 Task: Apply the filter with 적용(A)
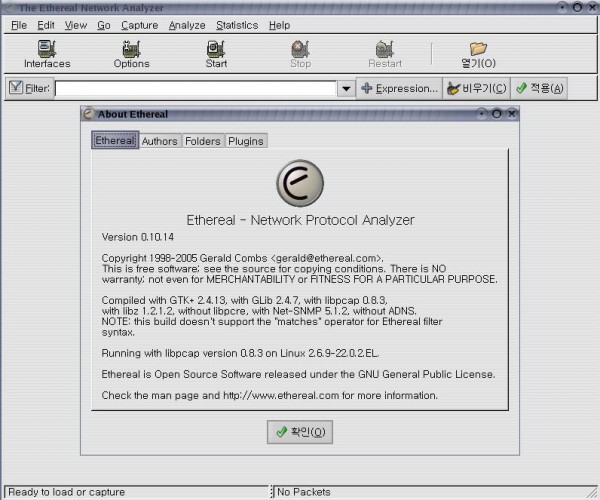539,88
